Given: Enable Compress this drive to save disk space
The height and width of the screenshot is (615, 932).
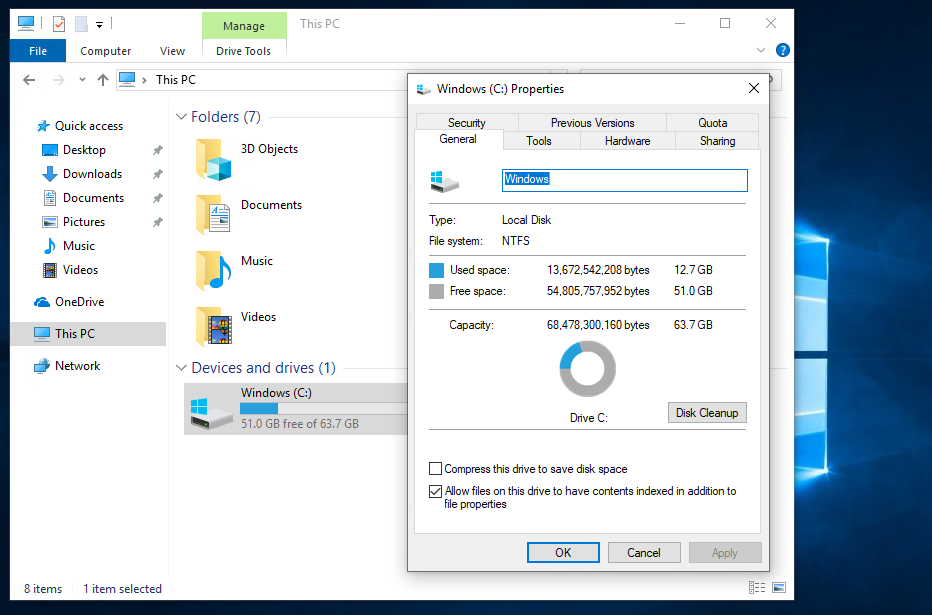Looking at the screenshot, I should (435, 469).
